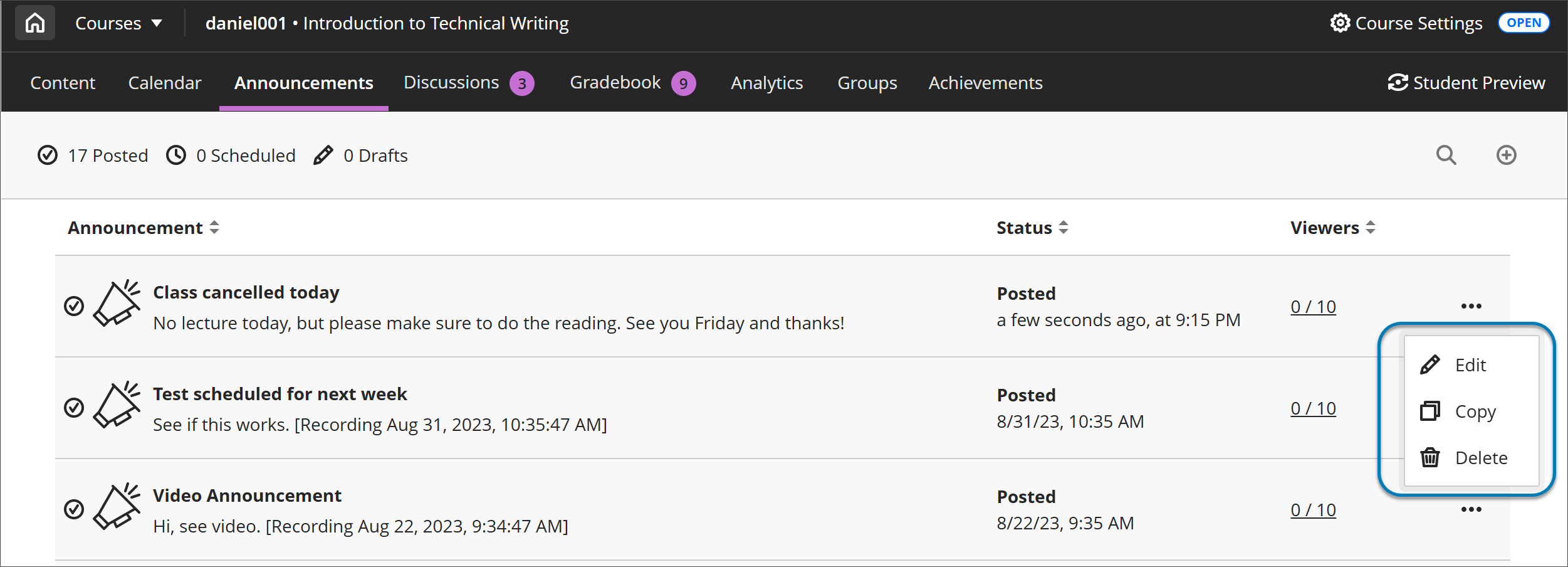The width and height of the screenshot is (1568, 567).
Task: Click the clock Scheduled filter icon
Action: tap(176, 155)
